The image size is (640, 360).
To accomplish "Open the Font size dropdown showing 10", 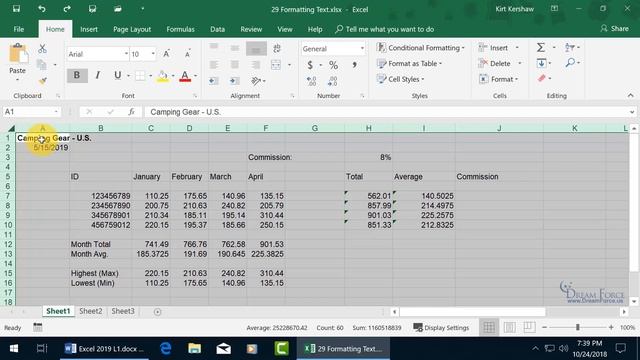I will pos(153,54).
